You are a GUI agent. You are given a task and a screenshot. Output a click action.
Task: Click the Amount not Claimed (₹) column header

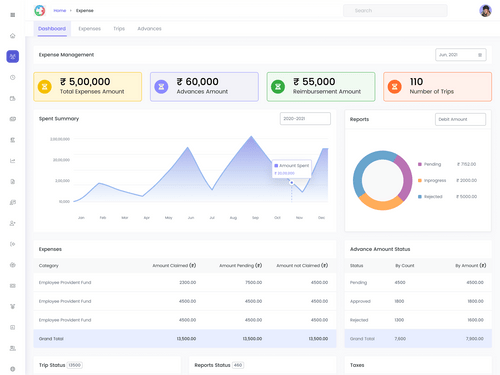302,266
